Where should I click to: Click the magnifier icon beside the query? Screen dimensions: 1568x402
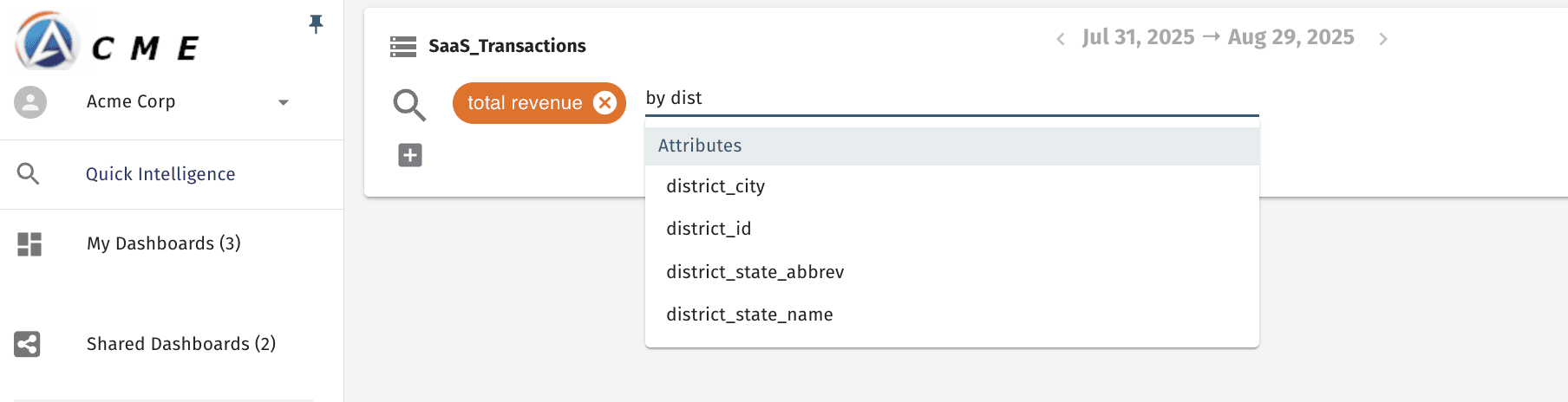tap(409, 105)
